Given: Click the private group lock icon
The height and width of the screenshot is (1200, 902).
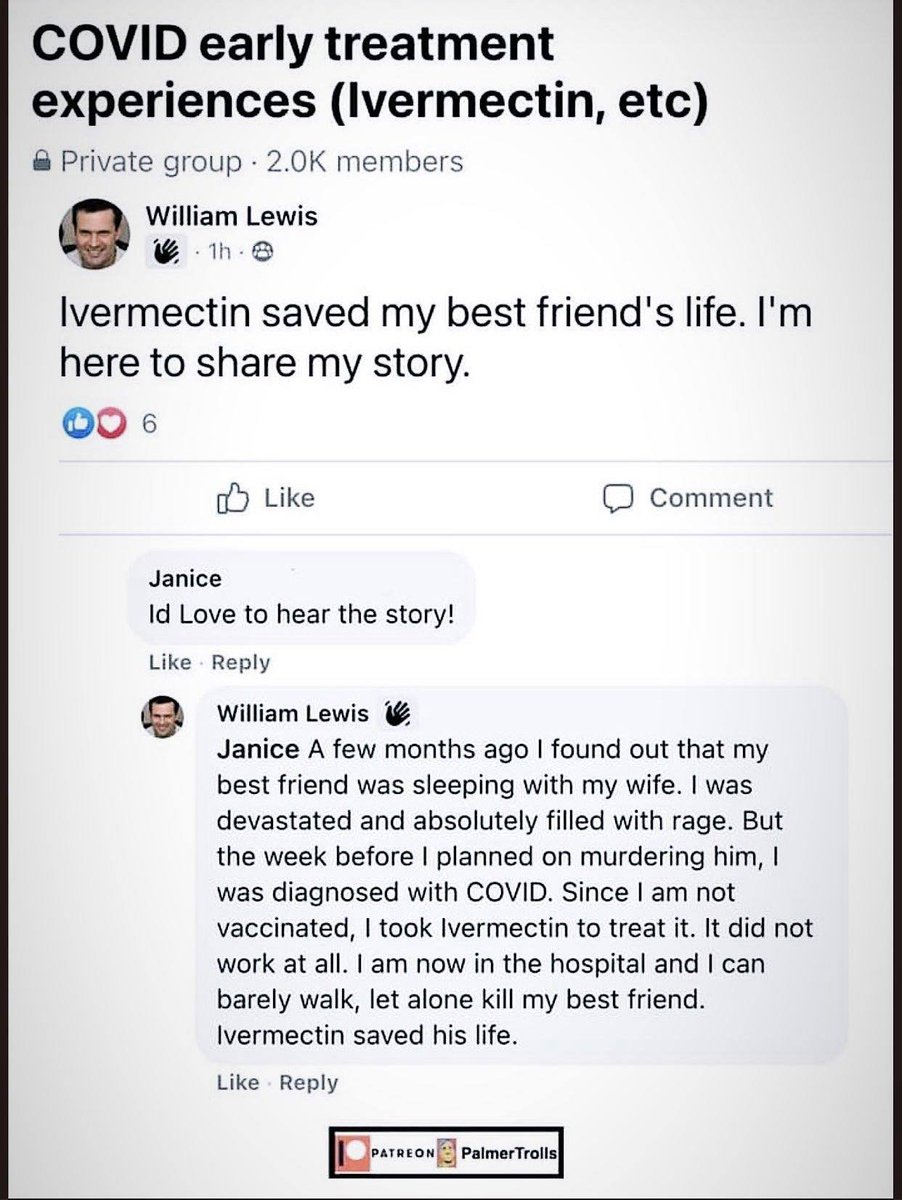Looking at the screenshot, I should [x=41, y=160].
